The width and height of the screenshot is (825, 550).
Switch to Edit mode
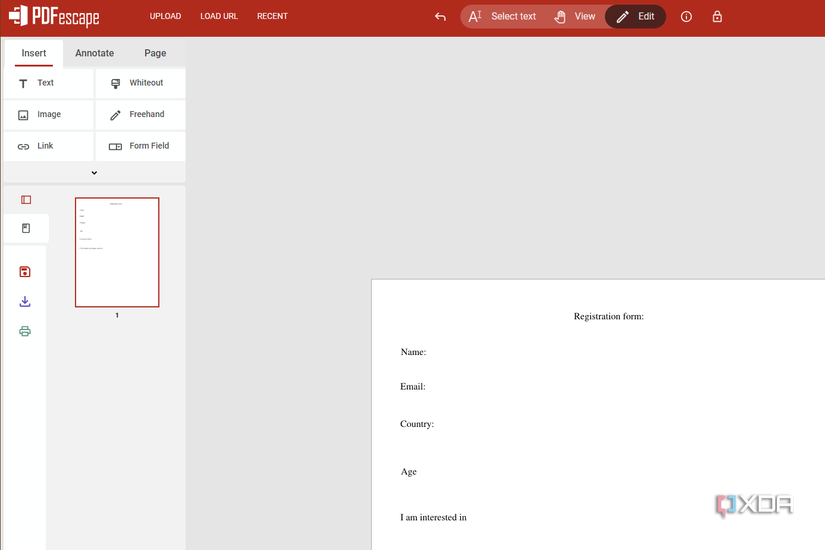click(635, 17)
